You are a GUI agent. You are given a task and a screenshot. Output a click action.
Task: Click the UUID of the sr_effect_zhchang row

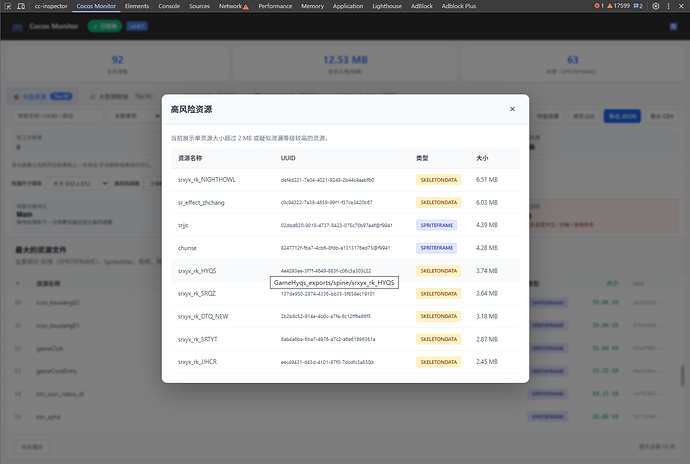pos(327,203)
